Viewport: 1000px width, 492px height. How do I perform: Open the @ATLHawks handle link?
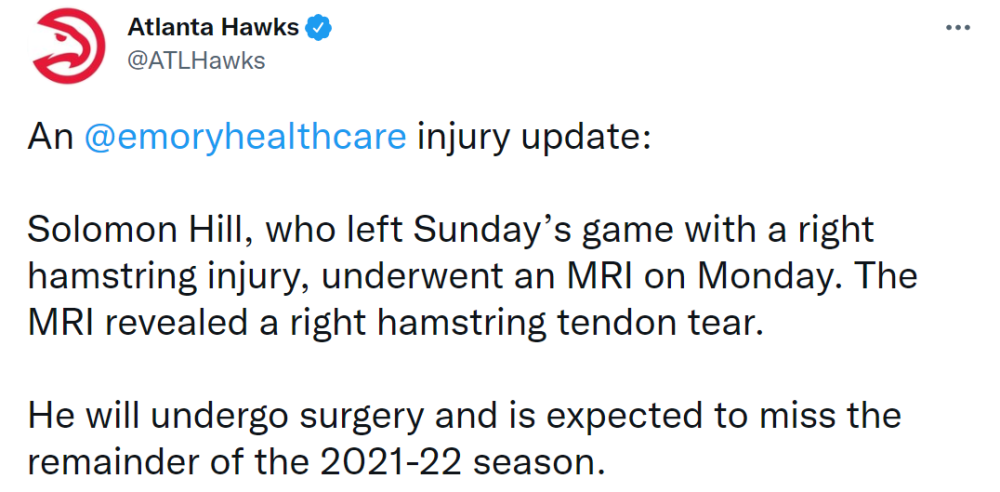(196, 61)
